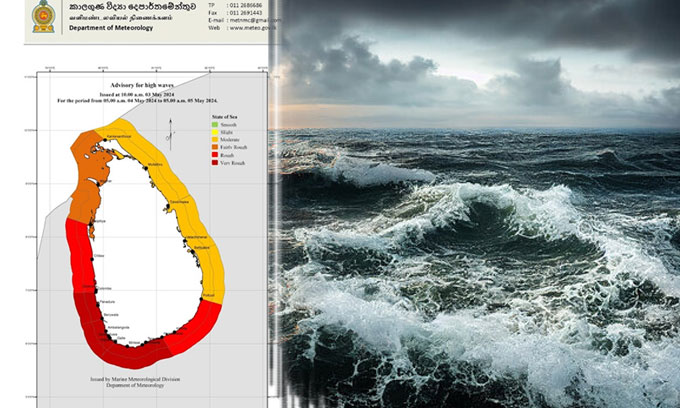Click the 'Rough' legend label
This screenshot has height=408, width=680.
click(x=227, y=155)
